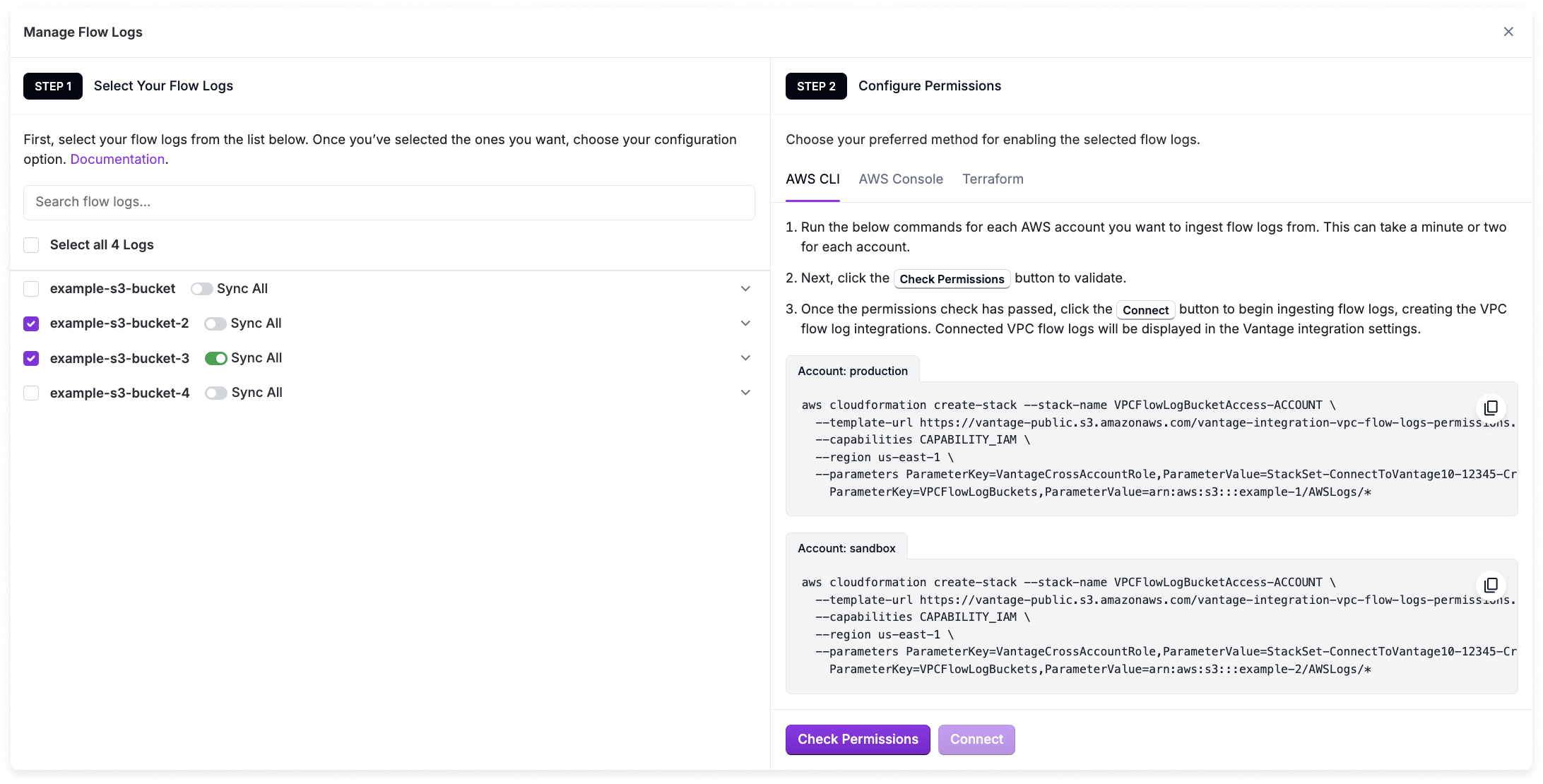Viewport: 1543px width, 784px height.
Task: Click the example-s3-bucket-4 name
Action: (x=119, y=393)
